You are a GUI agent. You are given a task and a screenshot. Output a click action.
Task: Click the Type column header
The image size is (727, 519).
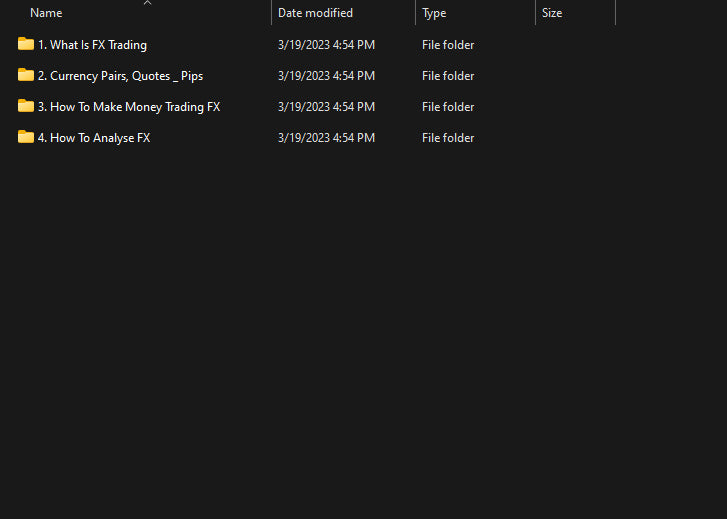click(434, 13)
